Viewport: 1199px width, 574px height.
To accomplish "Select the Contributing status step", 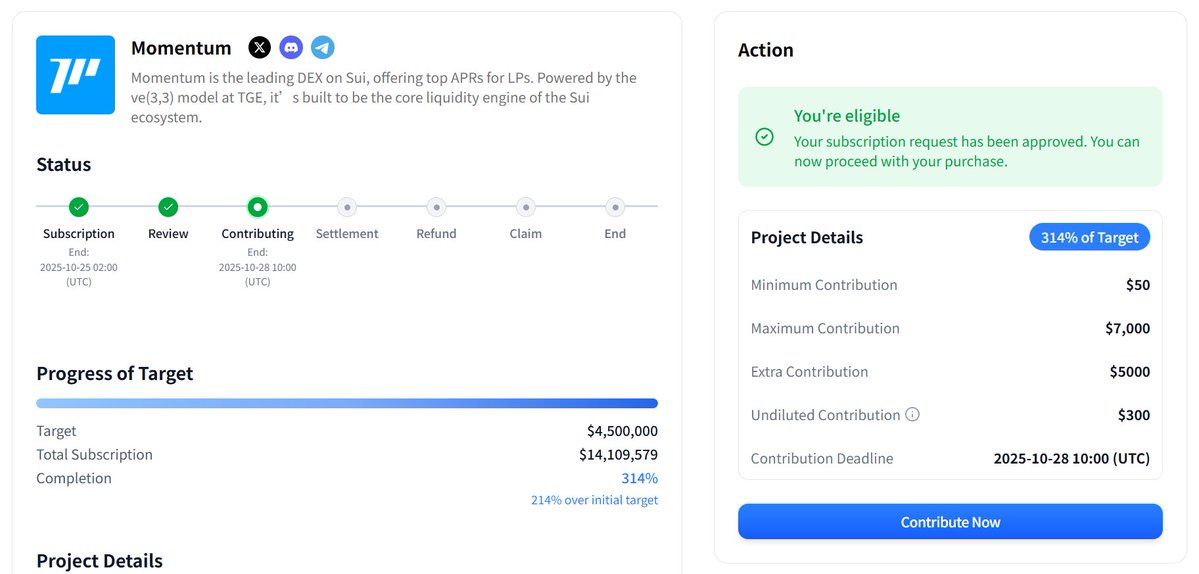I will point(257,207).
